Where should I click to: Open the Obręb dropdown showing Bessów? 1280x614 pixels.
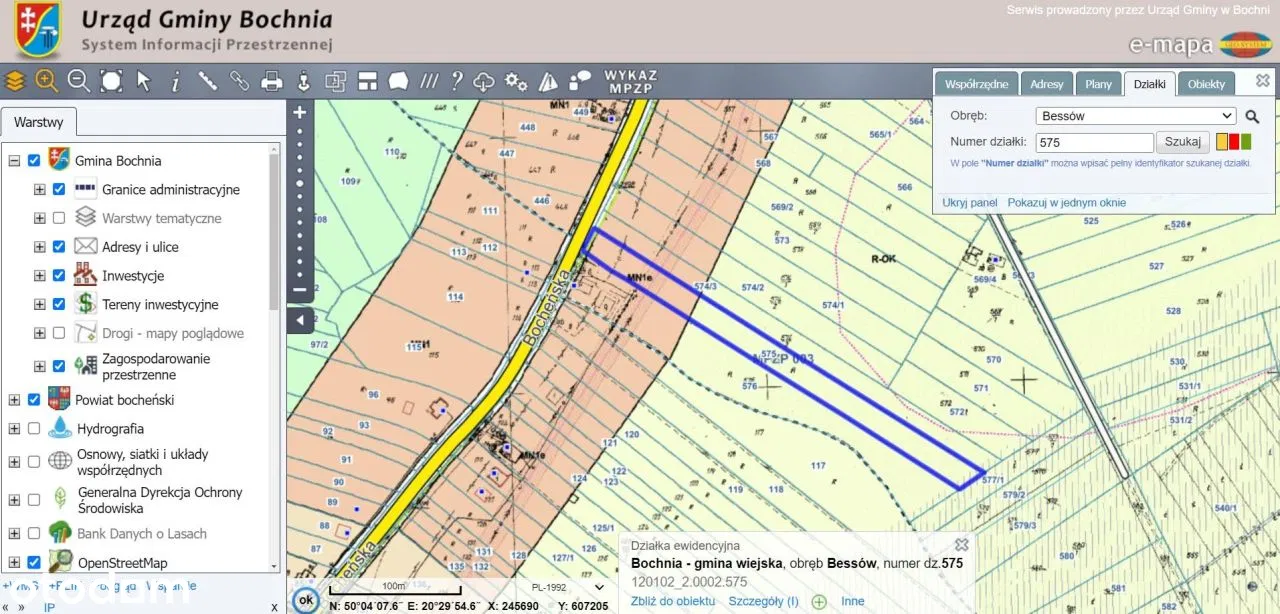(x=1134, y=116)
